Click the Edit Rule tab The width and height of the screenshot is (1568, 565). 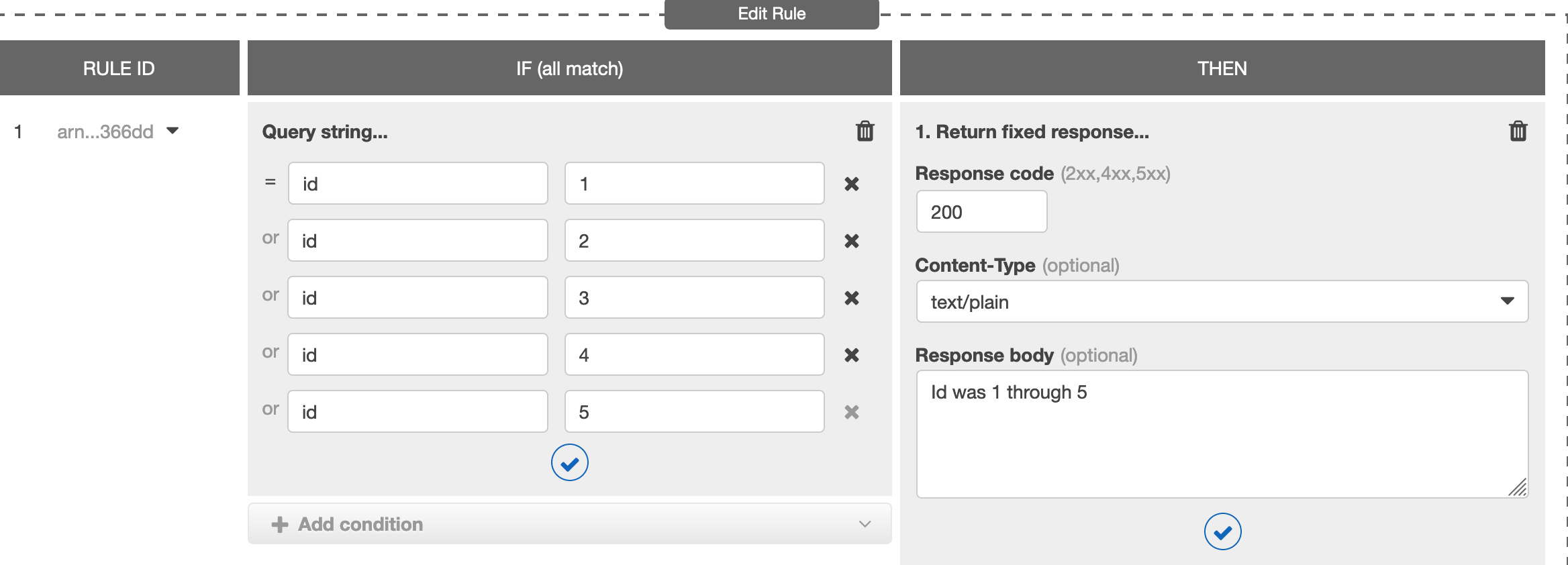click(771, 14)
